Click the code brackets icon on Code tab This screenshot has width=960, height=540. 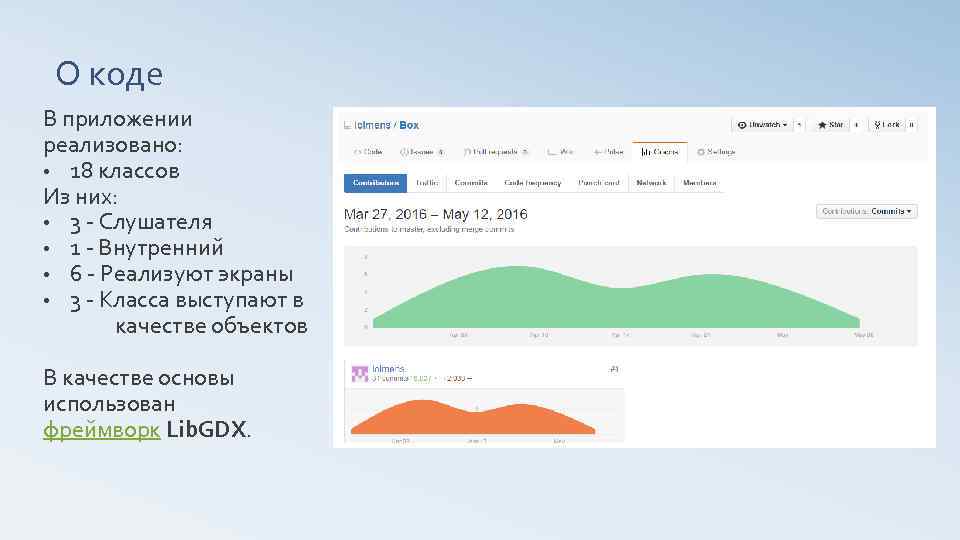[x=357, y=152]
